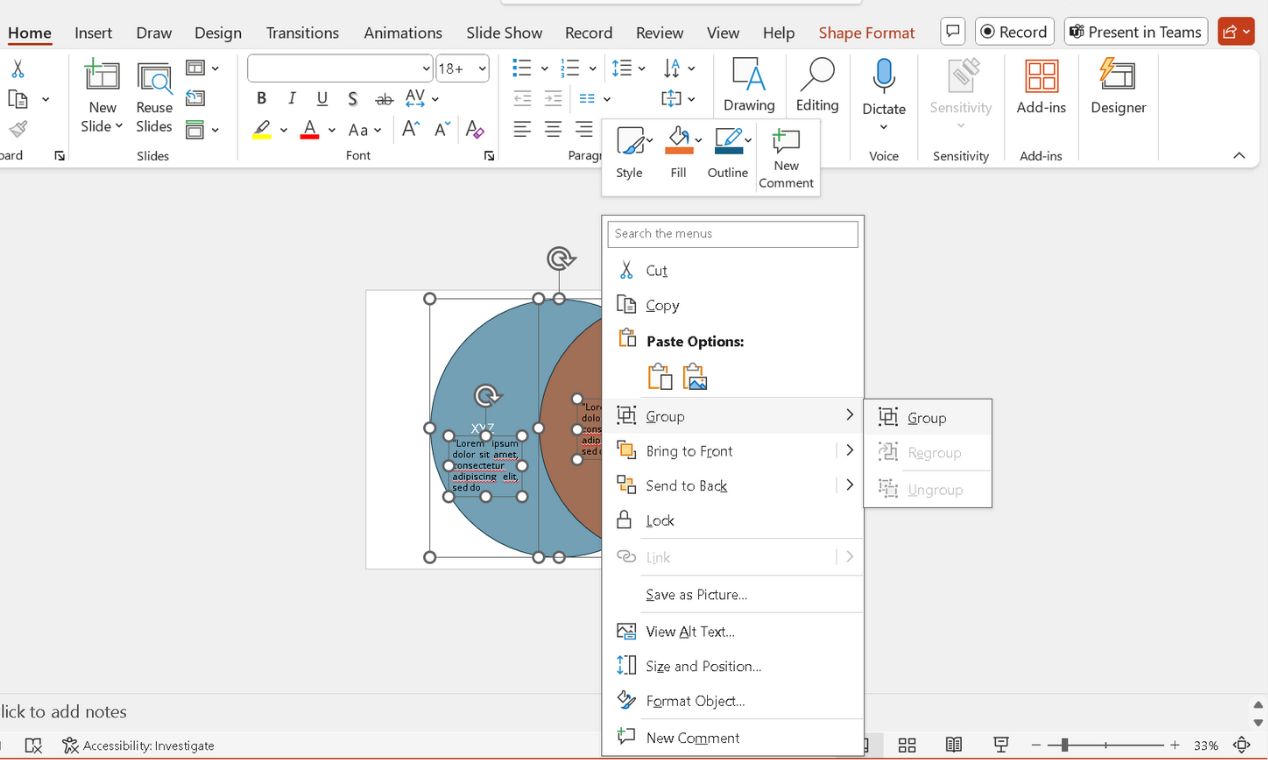Expand the Send to Back submenu arrow

(849, 485)
